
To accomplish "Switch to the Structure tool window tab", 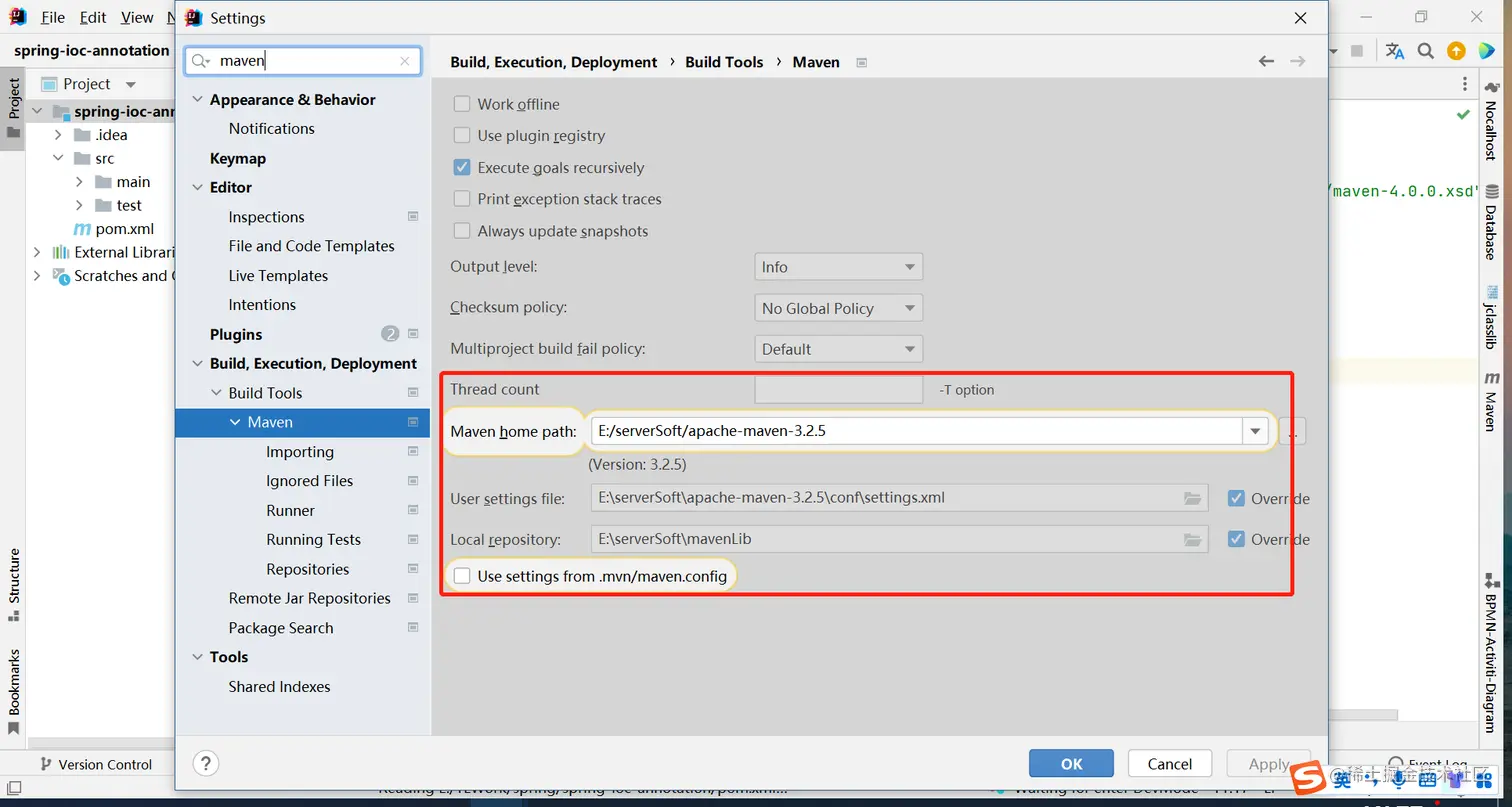I will point(13,583).
